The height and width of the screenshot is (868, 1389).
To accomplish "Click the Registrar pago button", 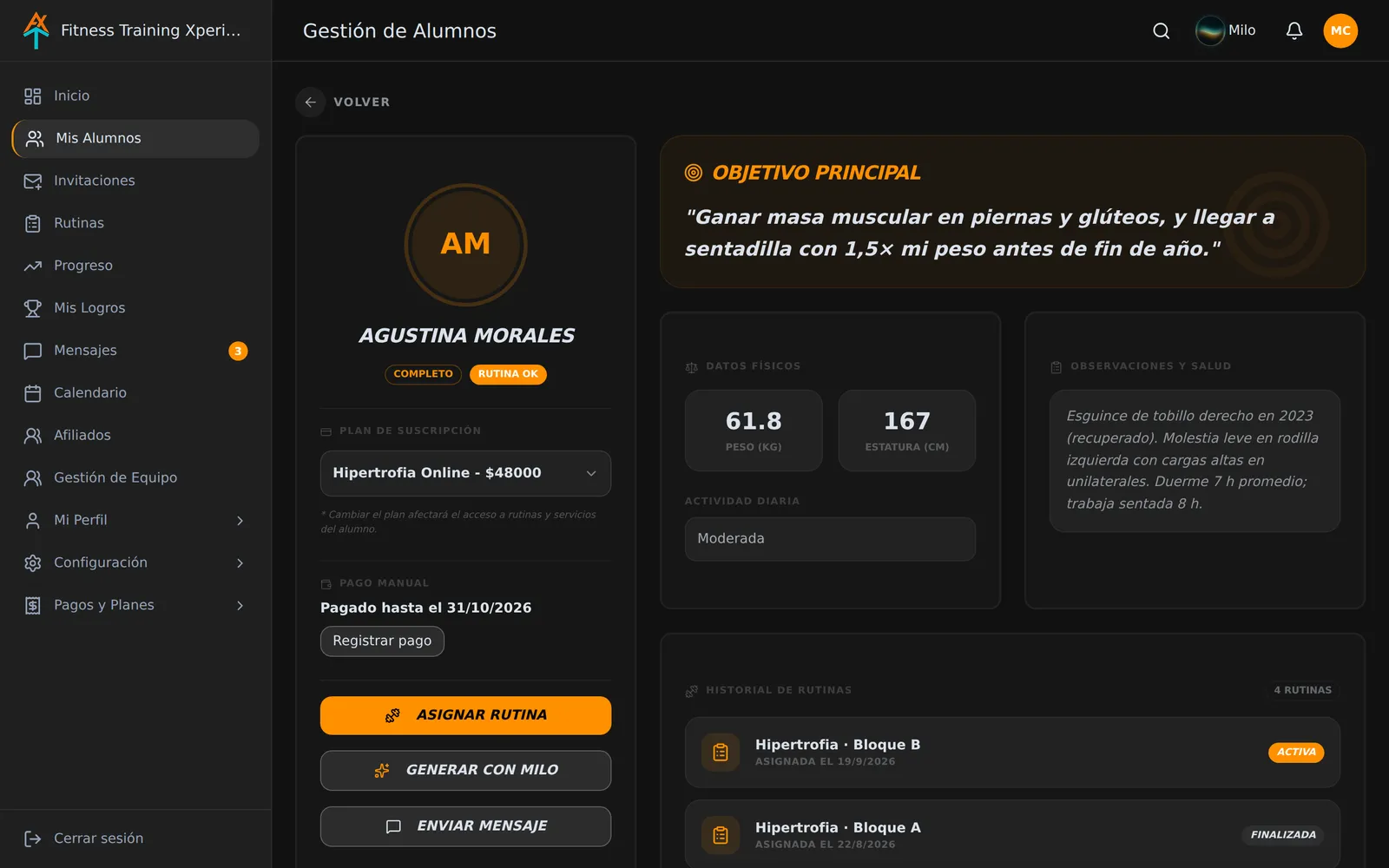I will point(382,641).
